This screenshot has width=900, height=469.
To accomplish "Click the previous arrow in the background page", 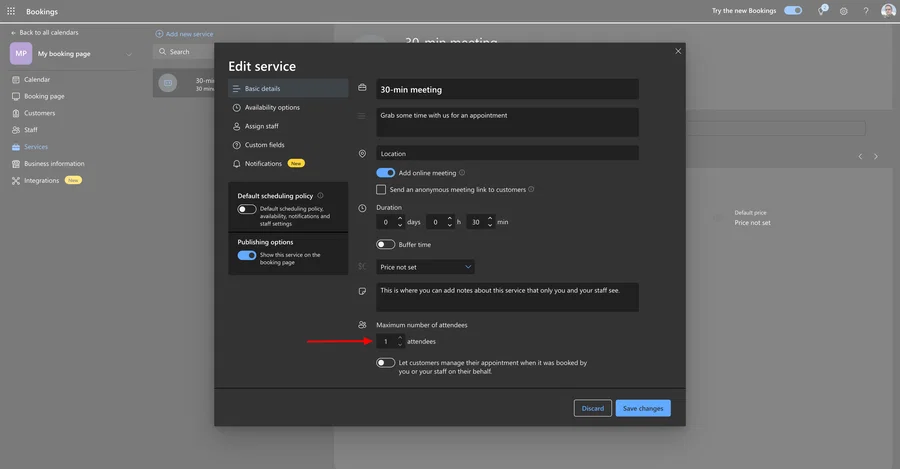I will (x=860, y=157).
